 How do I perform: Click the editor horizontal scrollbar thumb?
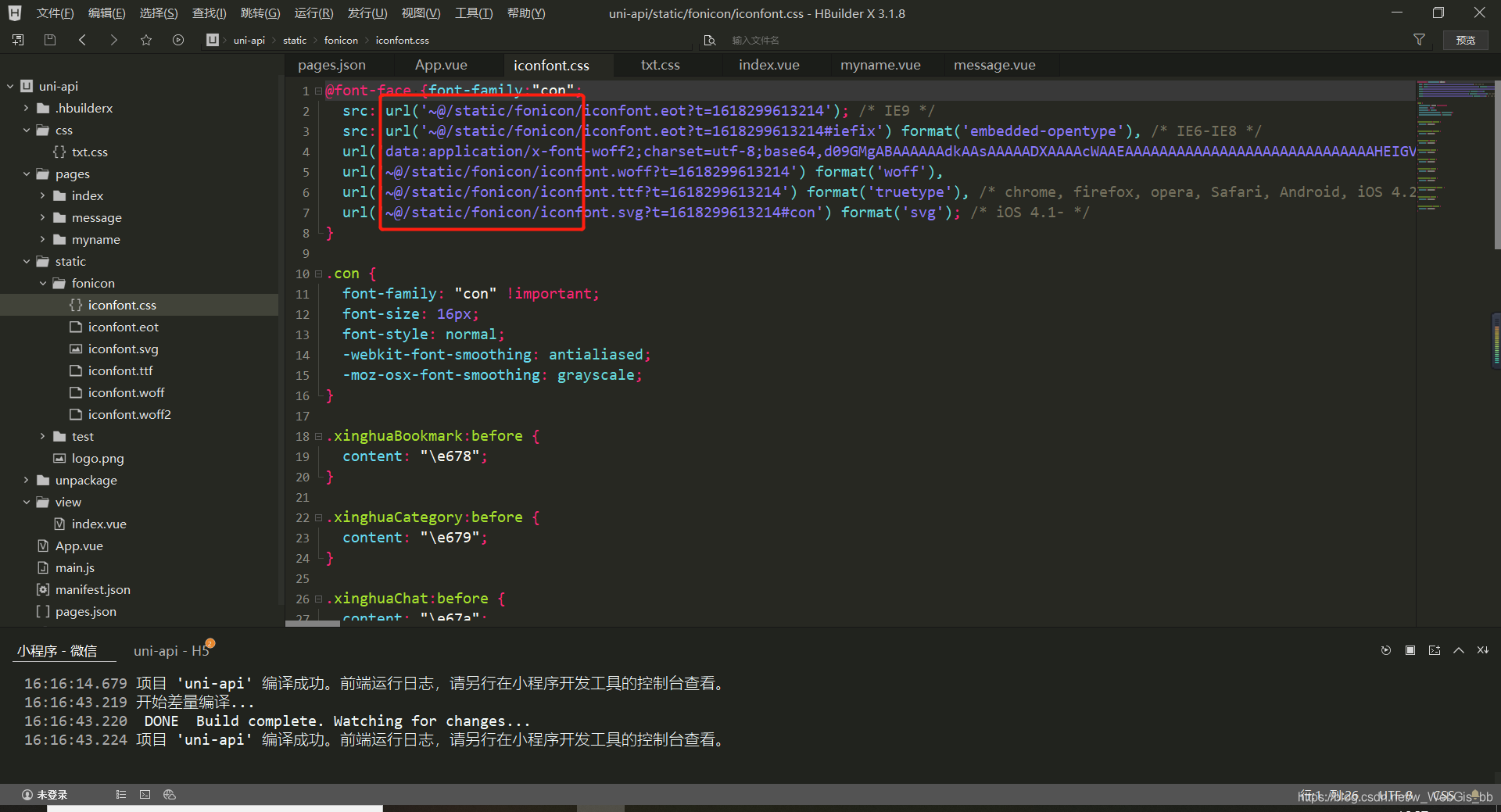313,624
